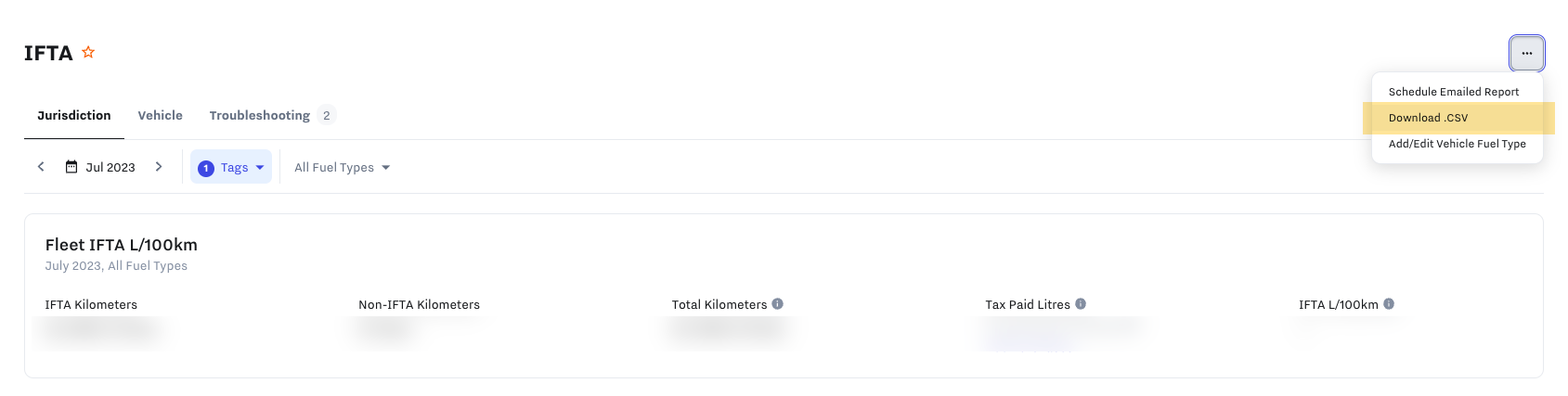This screenshot has height=396, width=1568.
Task: Favorite the IFTA report with the star
Action: tap(88, 52)
